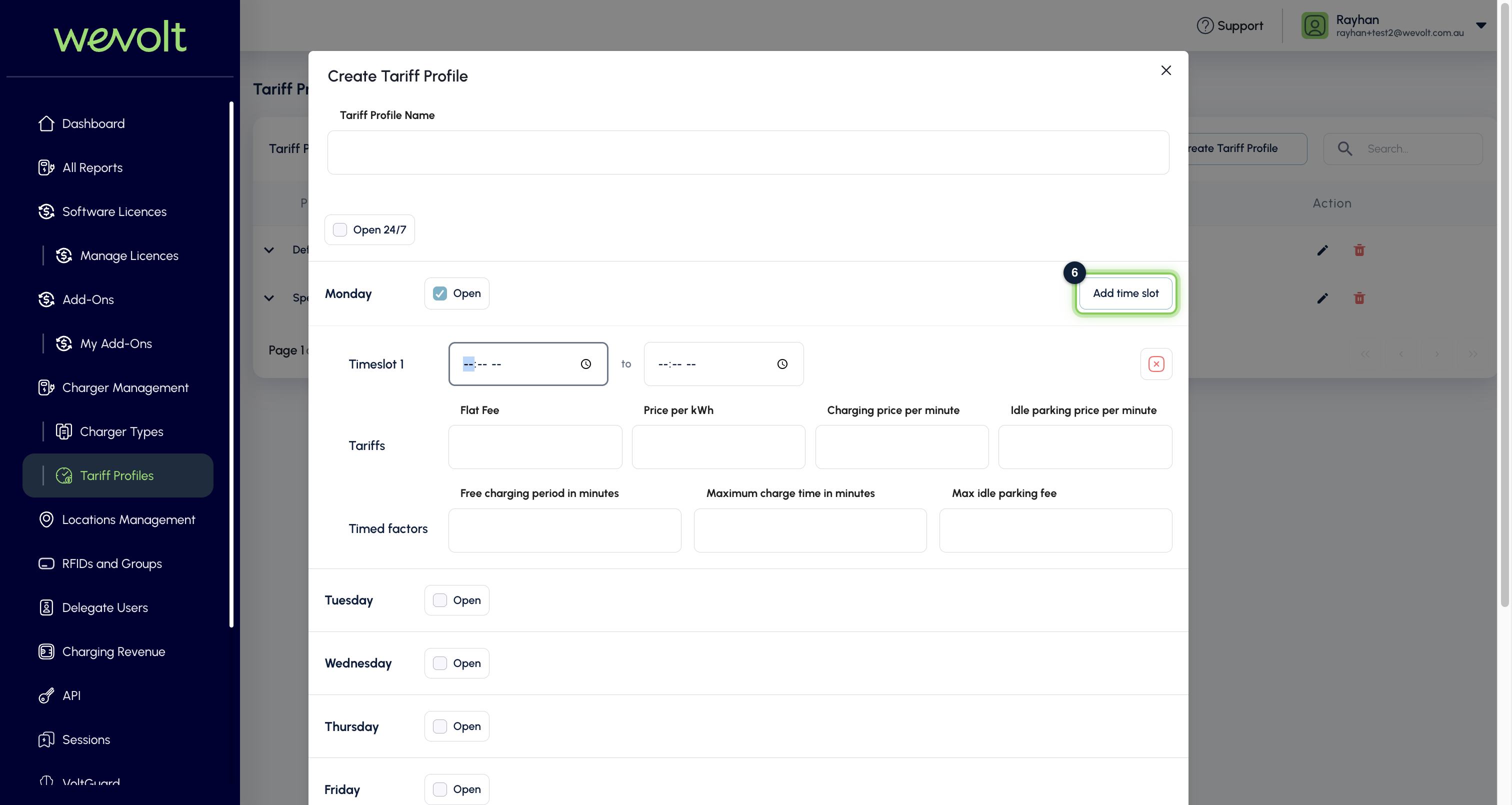Click the Tariff Profile Name field

748,152
